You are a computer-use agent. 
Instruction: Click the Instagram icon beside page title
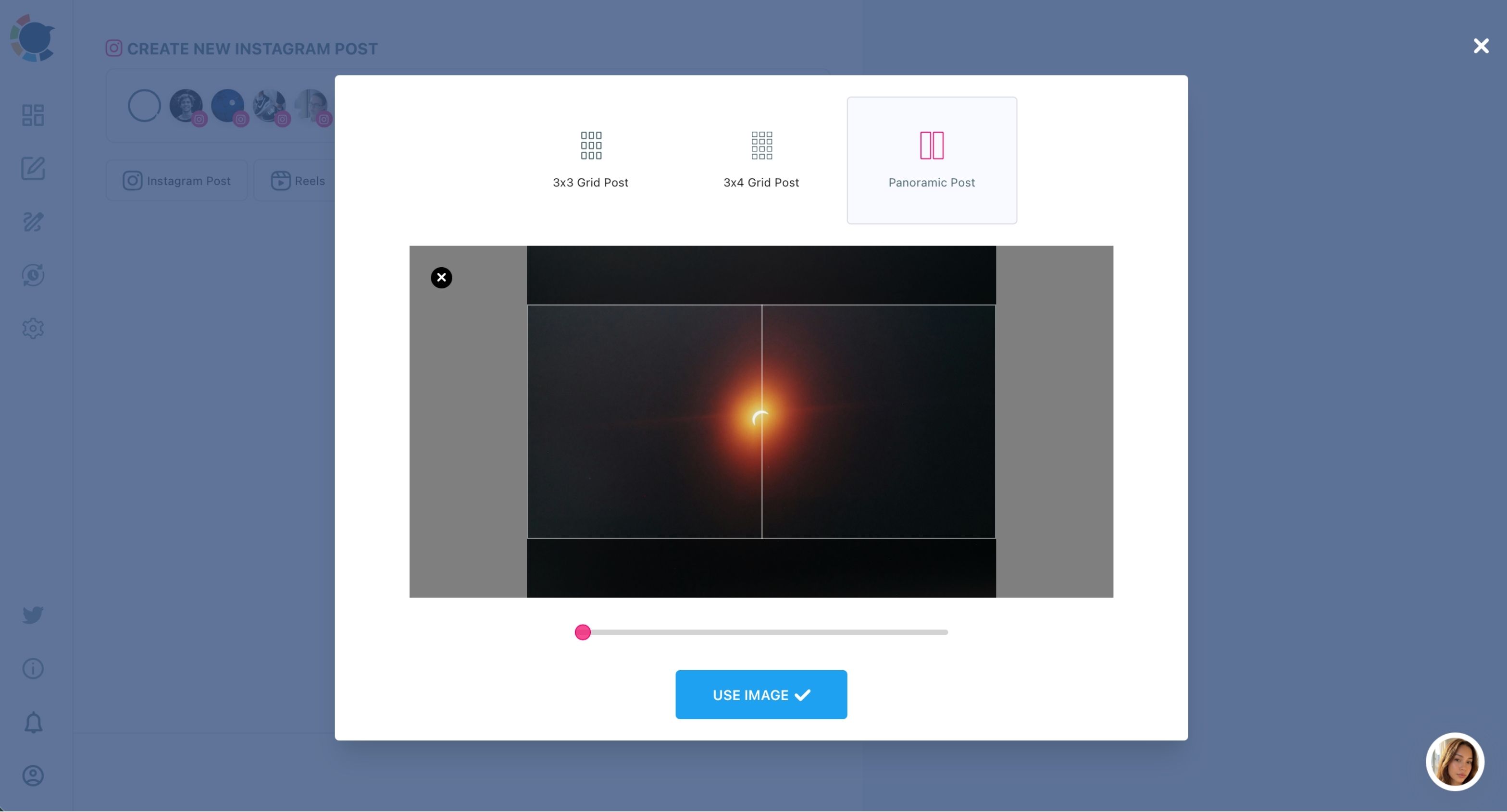tap(113, 48)
